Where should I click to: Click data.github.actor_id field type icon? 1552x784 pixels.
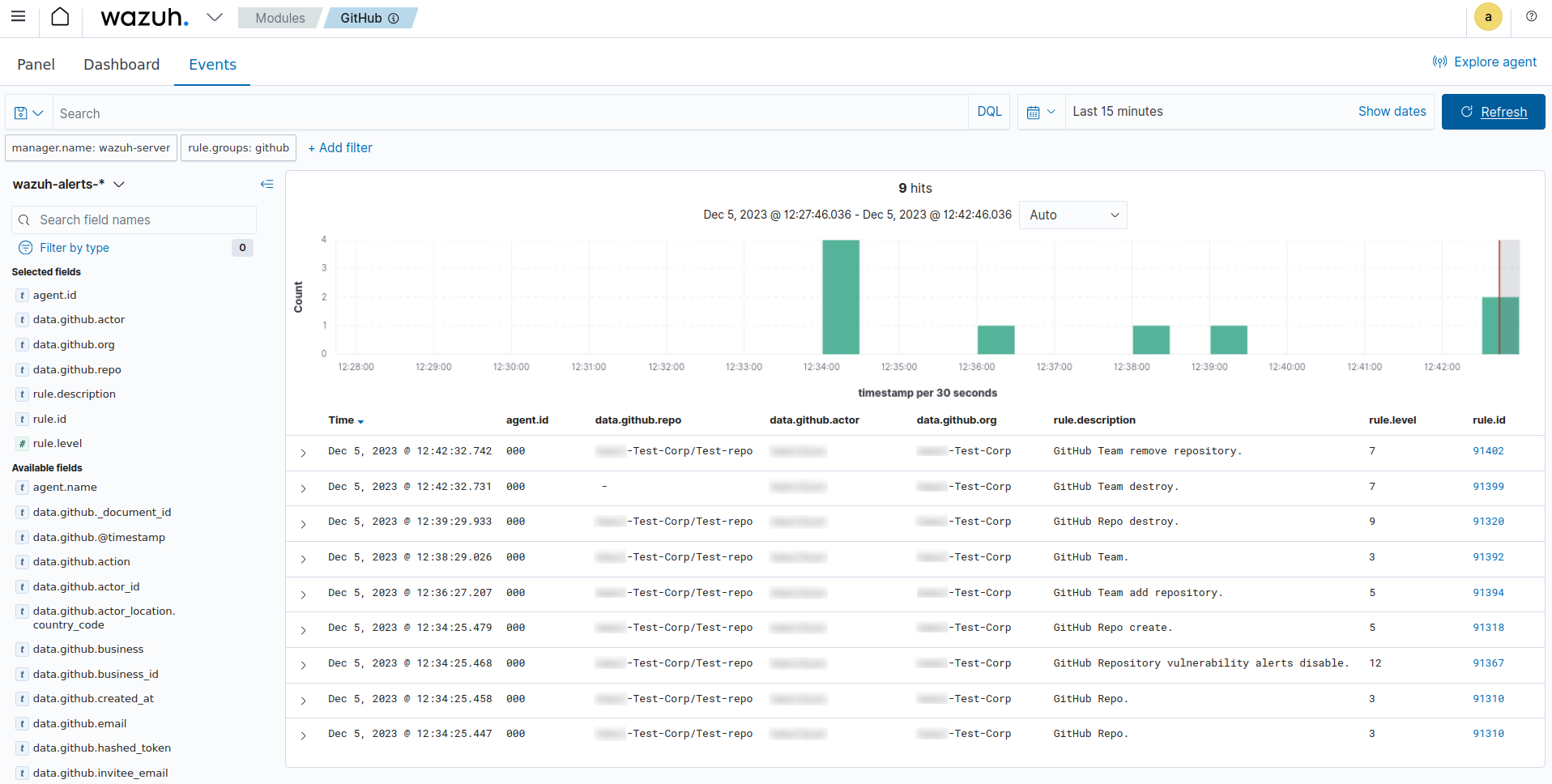[23, 587]
